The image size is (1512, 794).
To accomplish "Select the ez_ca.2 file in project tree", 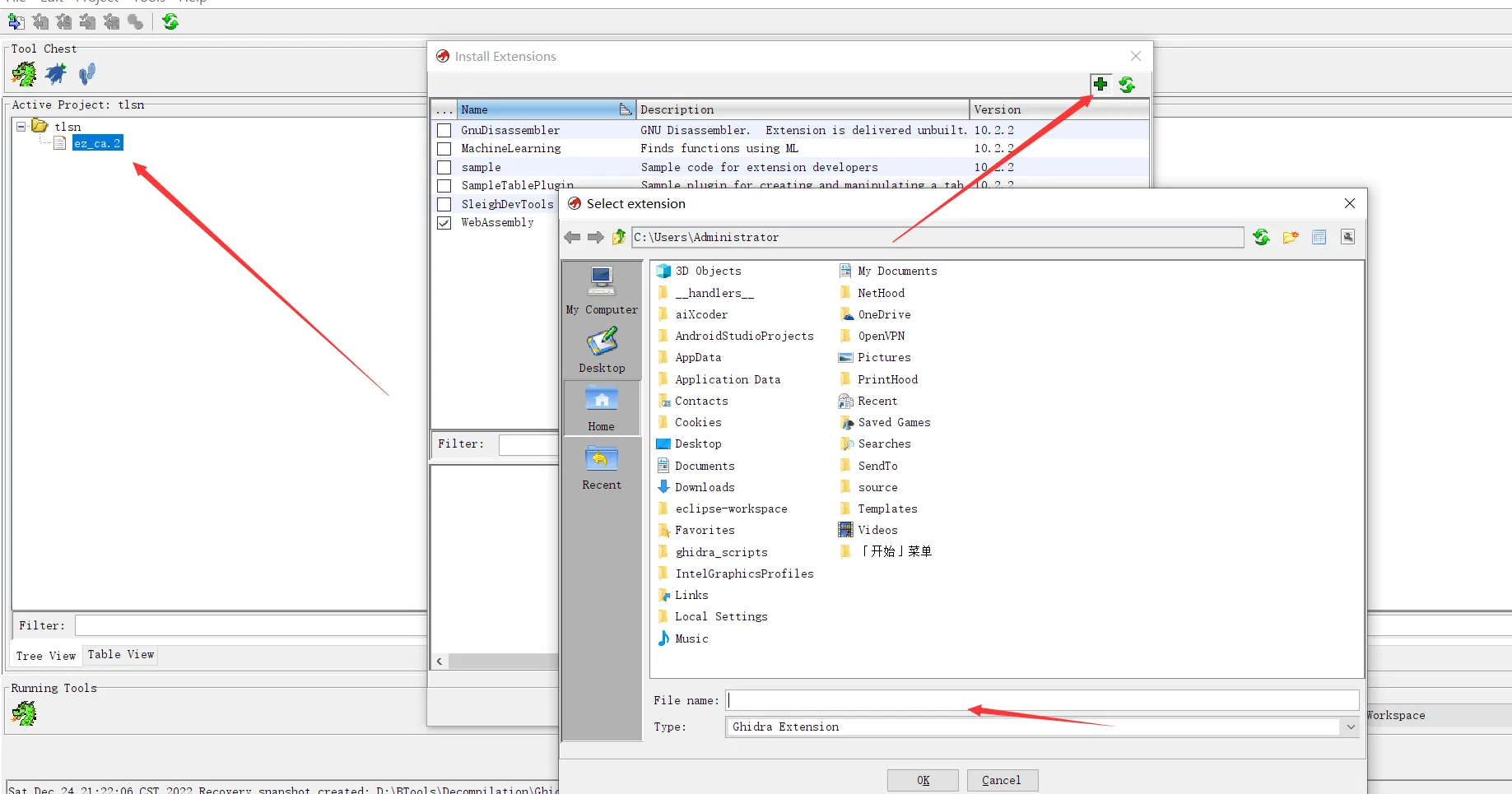I will coord(97,143).
